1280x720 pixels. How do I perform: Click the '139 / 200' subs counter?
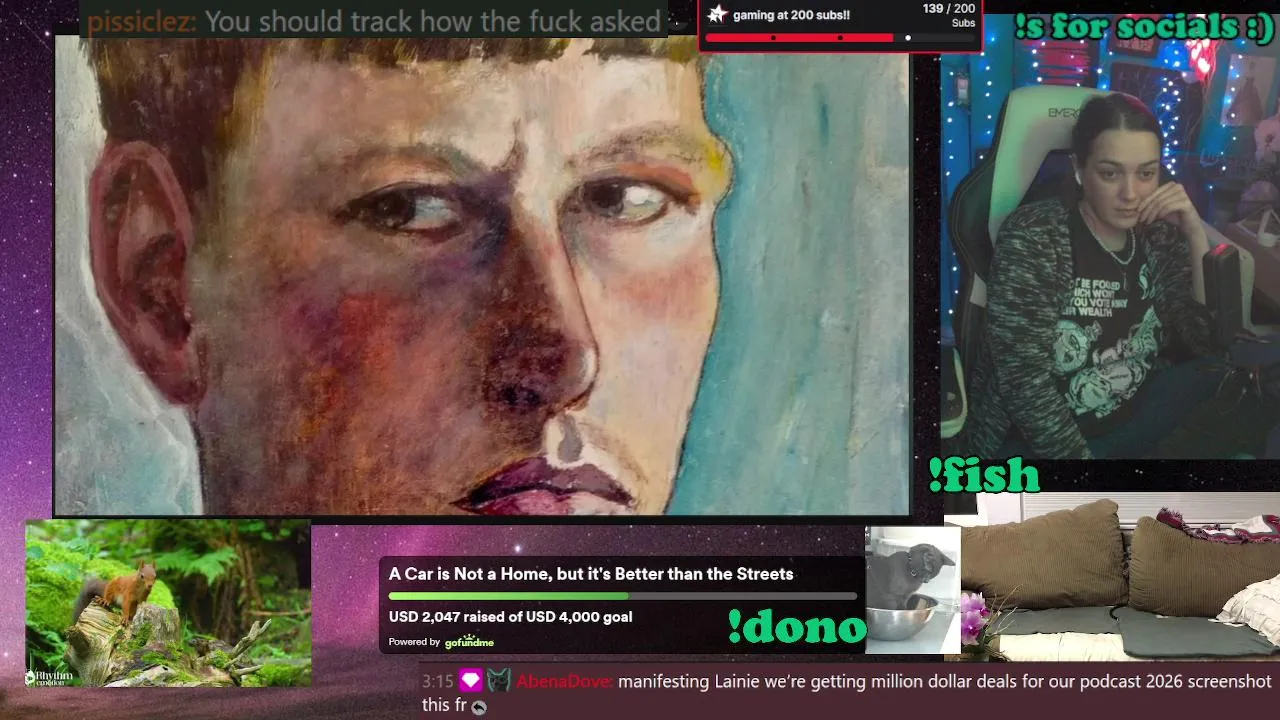coord(948,9)
